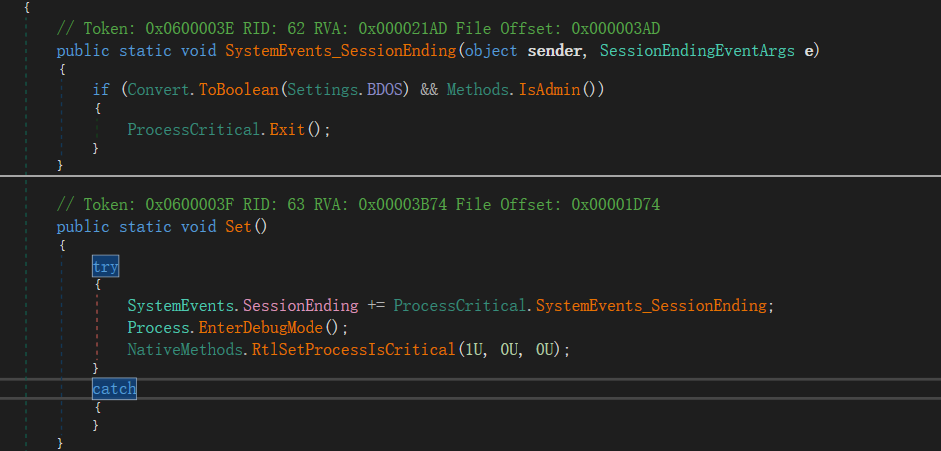The width and height of the screenshot is (941, 451).
Task: Click the Process class before EnterDebugMode
Action: coord(159,327)
